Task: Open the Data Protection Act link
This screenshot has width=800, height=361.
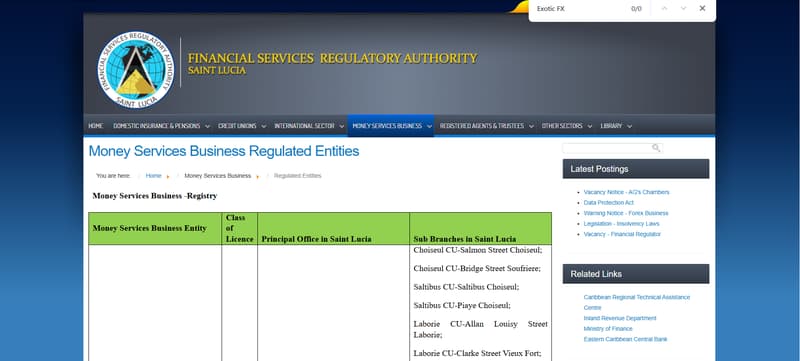Action: click(609, 203)
